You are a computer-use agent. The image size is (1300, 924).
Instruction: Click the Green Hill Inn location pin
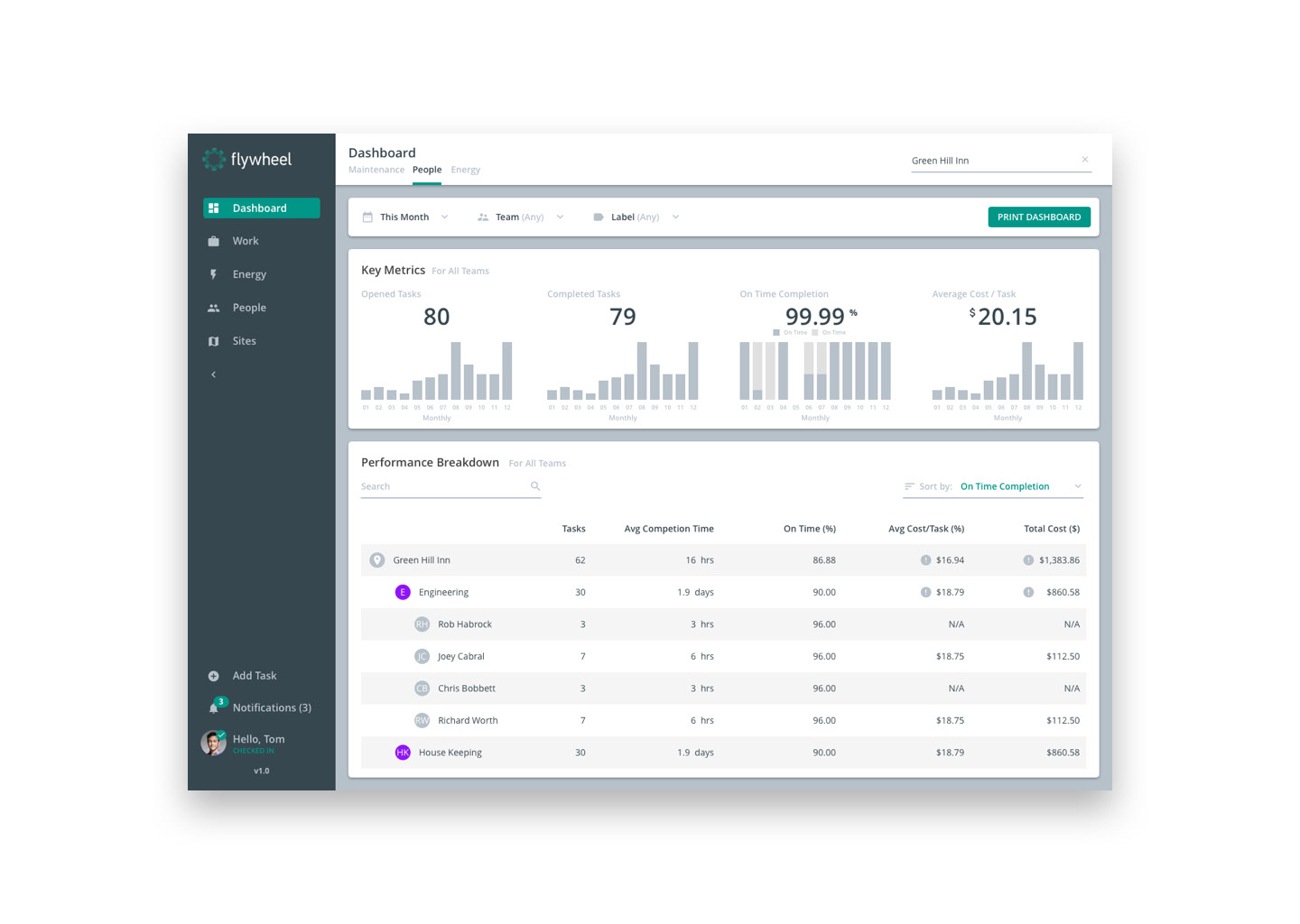pos(377,560)
